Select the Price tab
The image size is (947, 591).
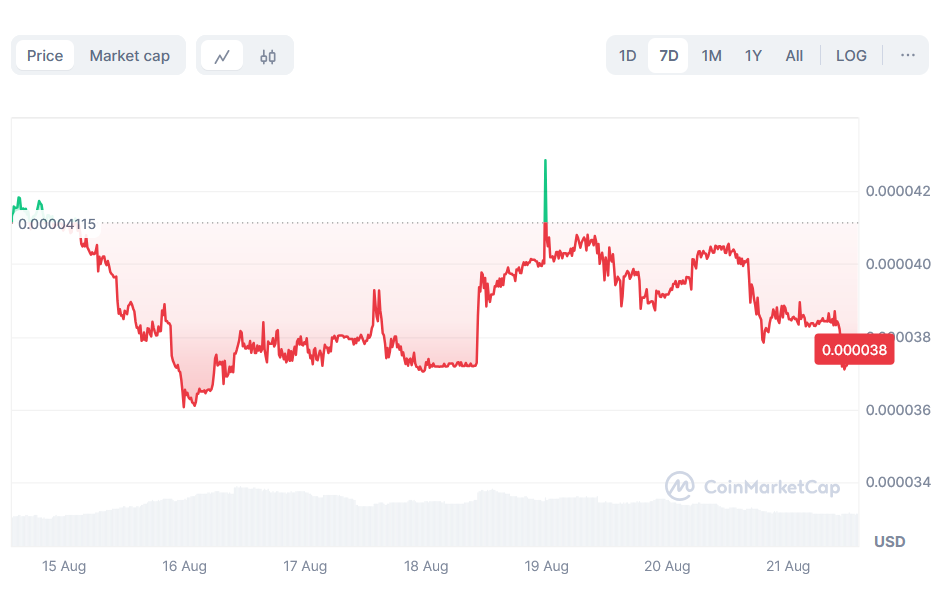pyautogui.click(x=45, y=56)
